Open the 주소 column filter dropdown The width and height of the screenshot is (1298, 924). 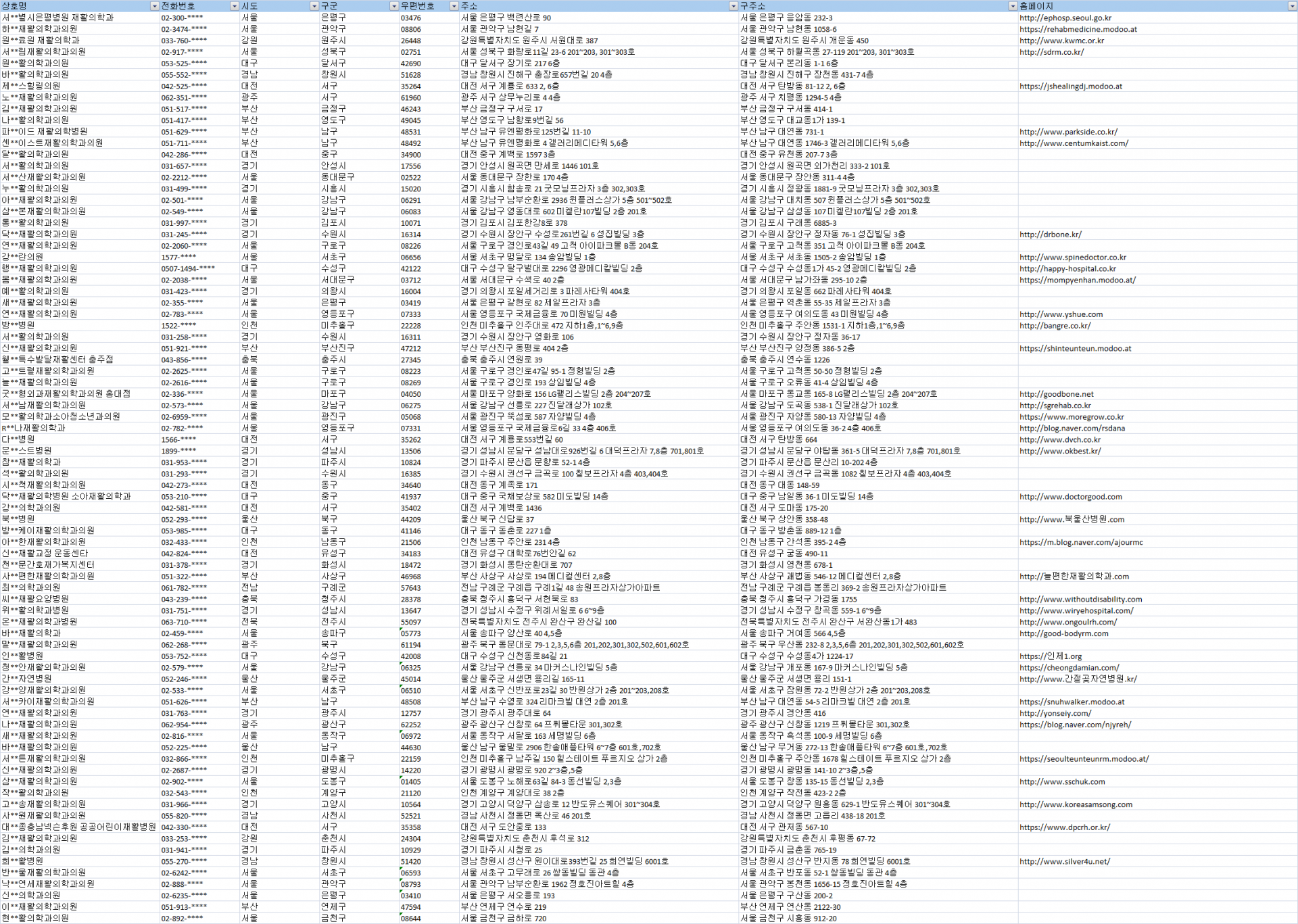click(x=733, y=6)
